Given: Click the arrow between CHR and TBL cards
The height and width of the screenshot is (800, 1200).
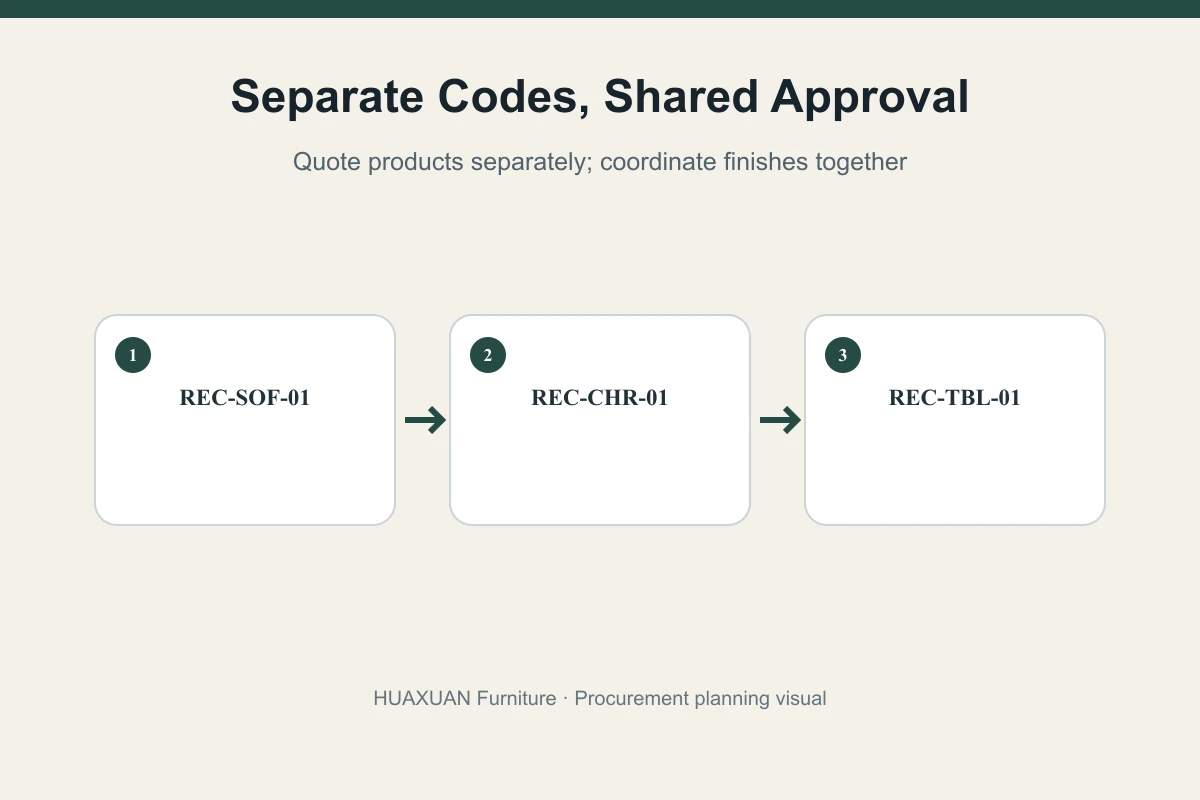Looking at the screenshot, I should point(780,421).
